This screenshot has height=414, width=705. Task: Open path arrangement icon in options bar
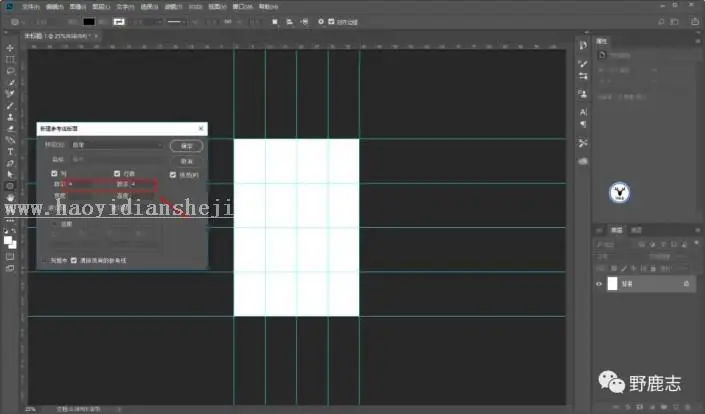(x=305, y=22)
